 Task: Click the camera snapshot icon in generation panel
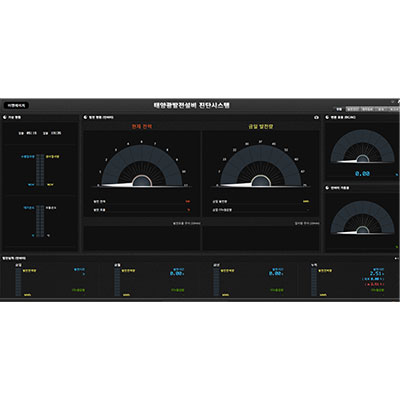click(316, 117)
